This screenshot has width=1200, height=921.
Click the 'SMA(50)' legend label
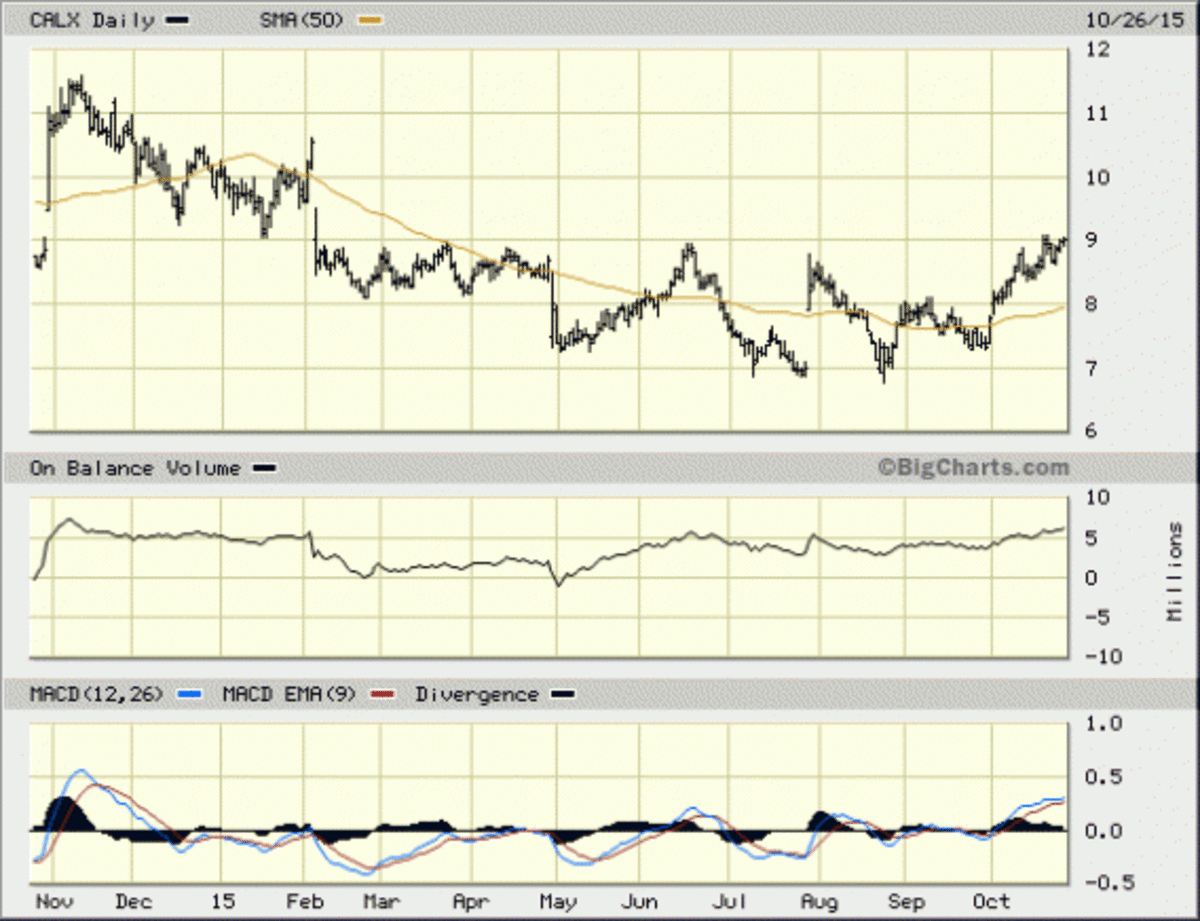click(x=300, y=20)
